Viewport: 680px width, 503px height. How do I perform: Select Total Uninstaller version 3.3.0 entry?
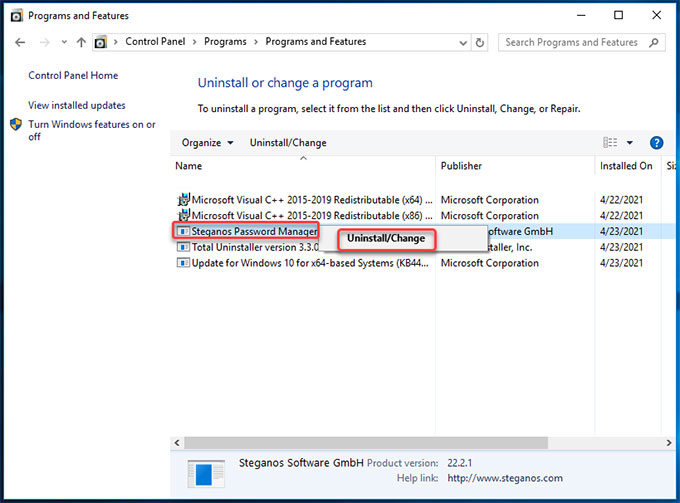click(255, 247)
